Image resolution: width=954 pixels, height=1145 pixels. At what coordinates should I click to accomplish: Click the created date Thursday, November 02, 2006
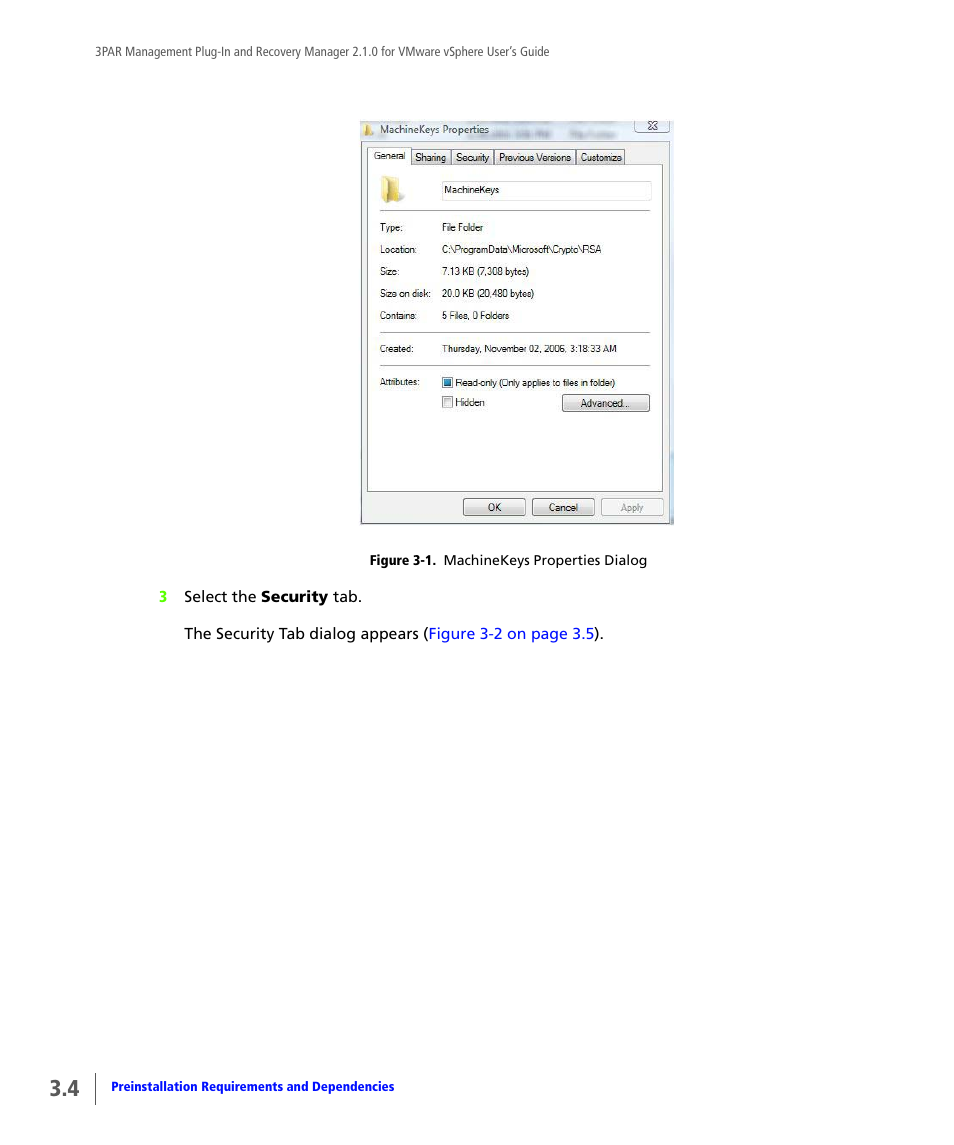click(529, 349)
